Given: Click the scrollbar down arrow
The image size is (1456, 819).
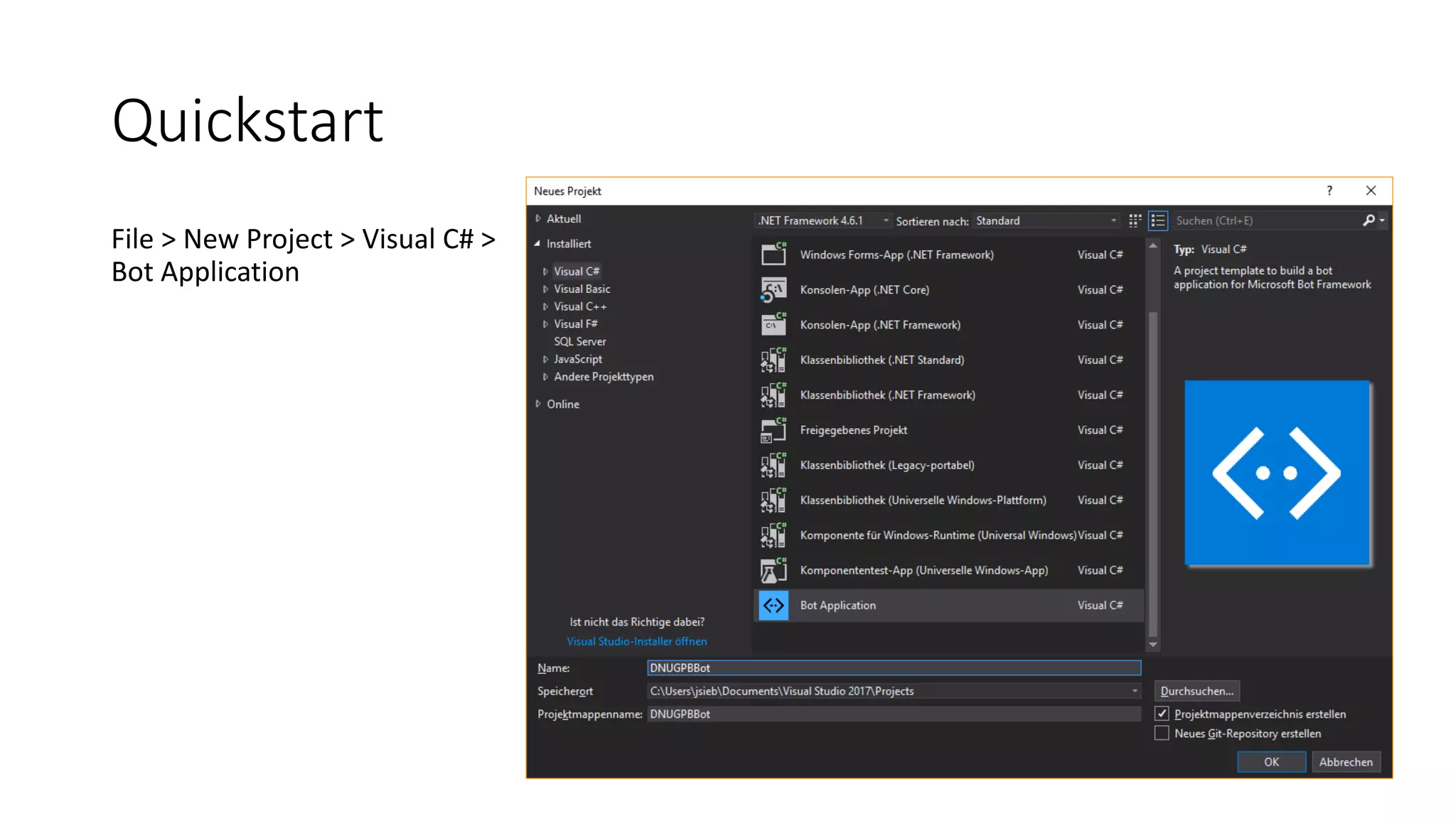Looking at the screenshot, I should (1153, 645).
